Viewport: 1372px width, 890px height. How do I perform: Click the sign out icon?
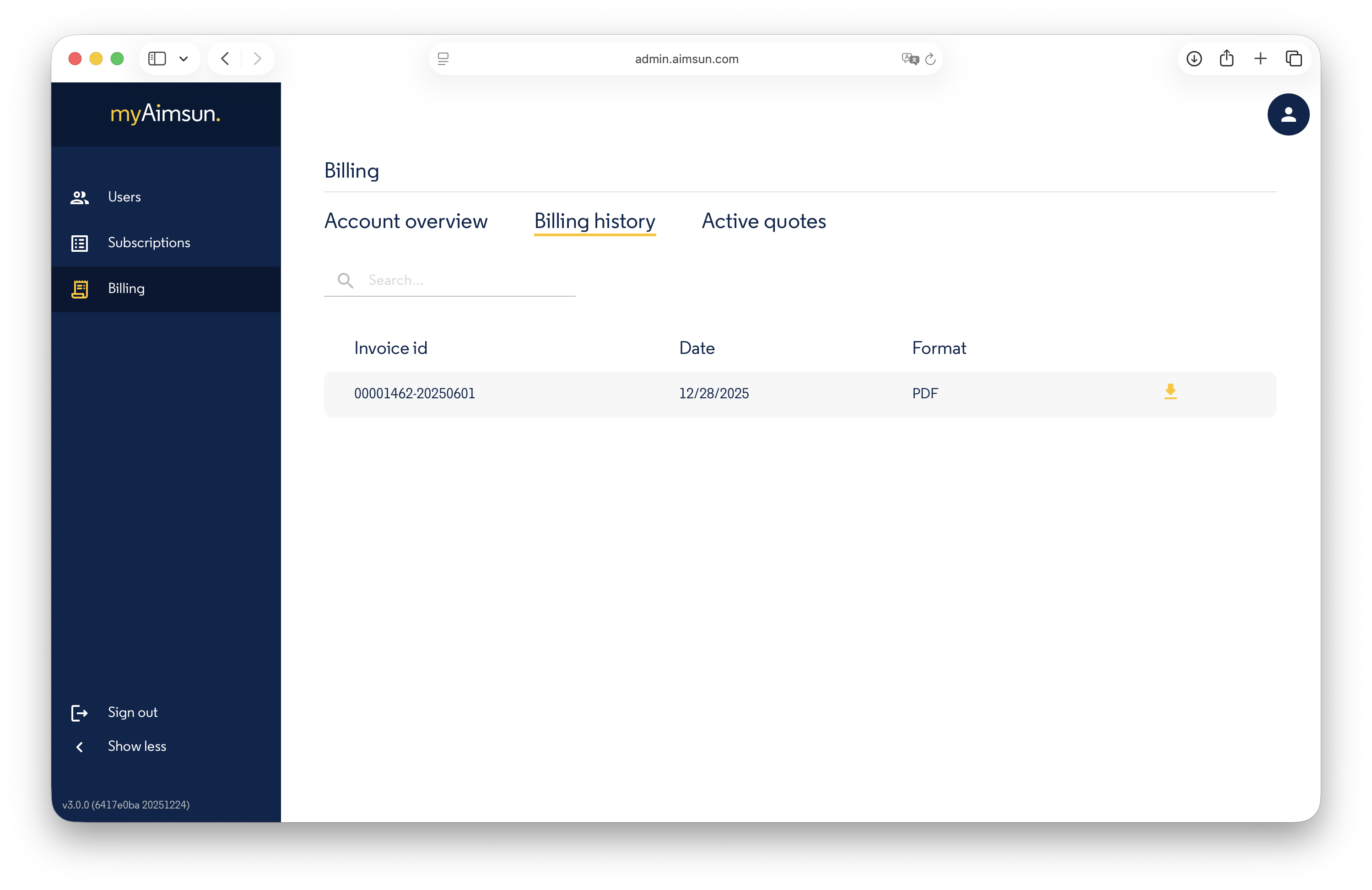(79, 713)
